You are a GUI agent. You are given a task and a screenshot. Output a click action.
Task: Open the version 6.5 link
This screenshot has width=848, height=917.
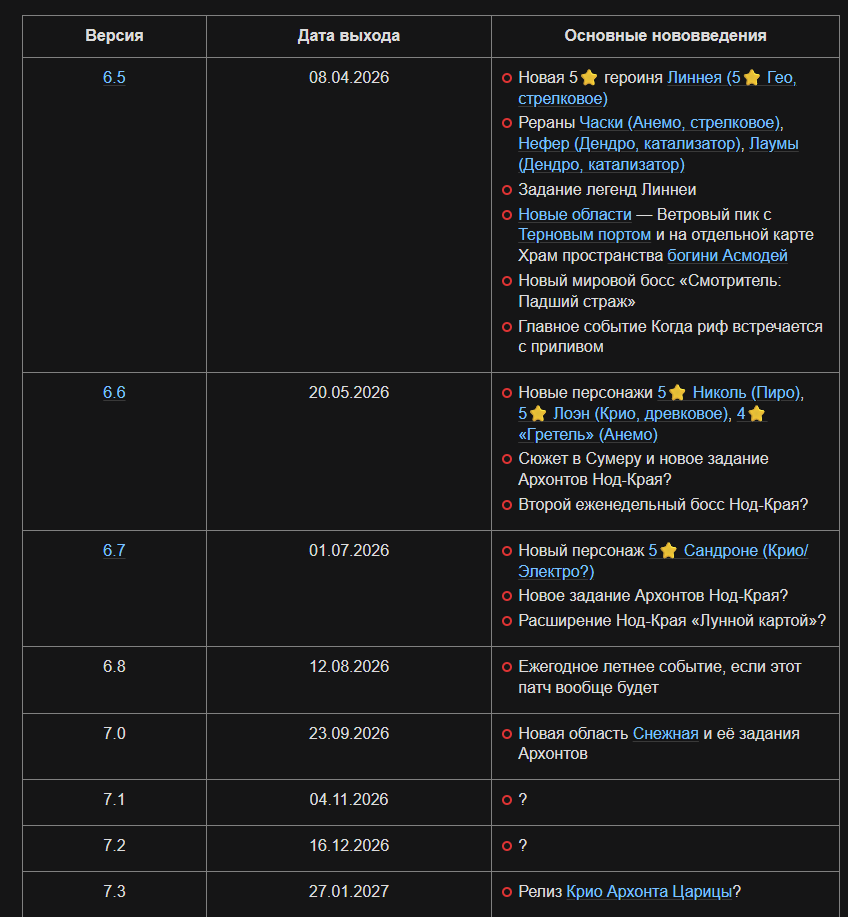(x=114, y=78)
